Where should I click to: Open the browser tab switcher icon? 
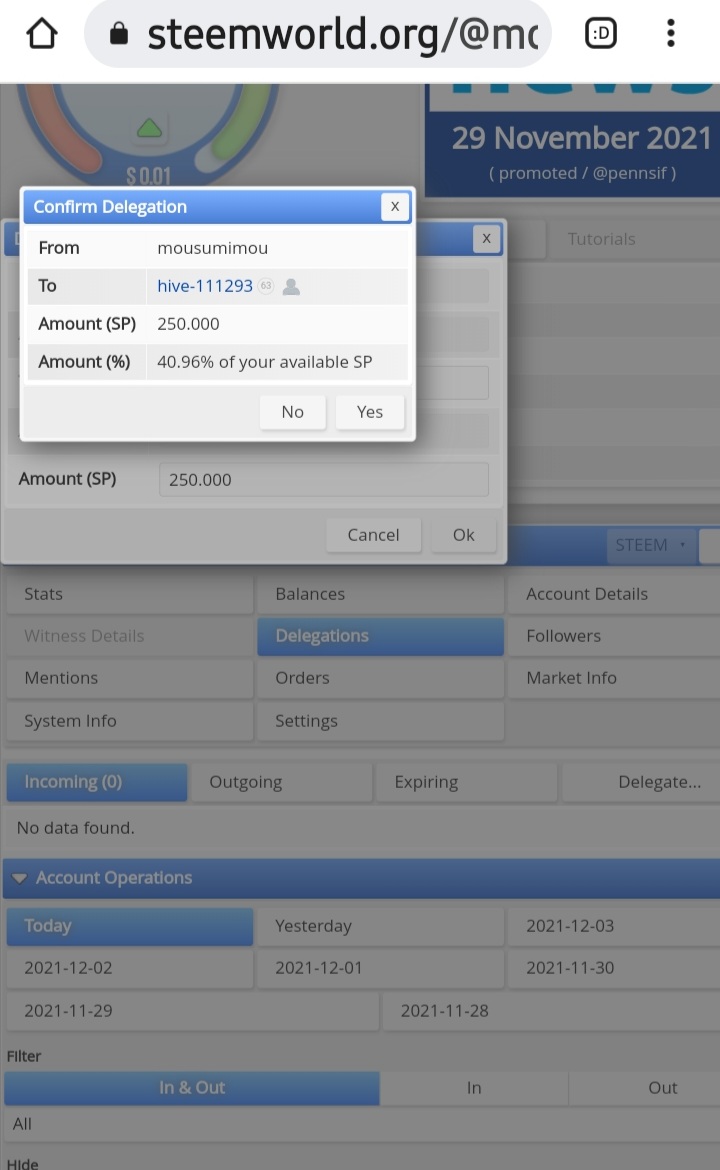pos(601,34)
